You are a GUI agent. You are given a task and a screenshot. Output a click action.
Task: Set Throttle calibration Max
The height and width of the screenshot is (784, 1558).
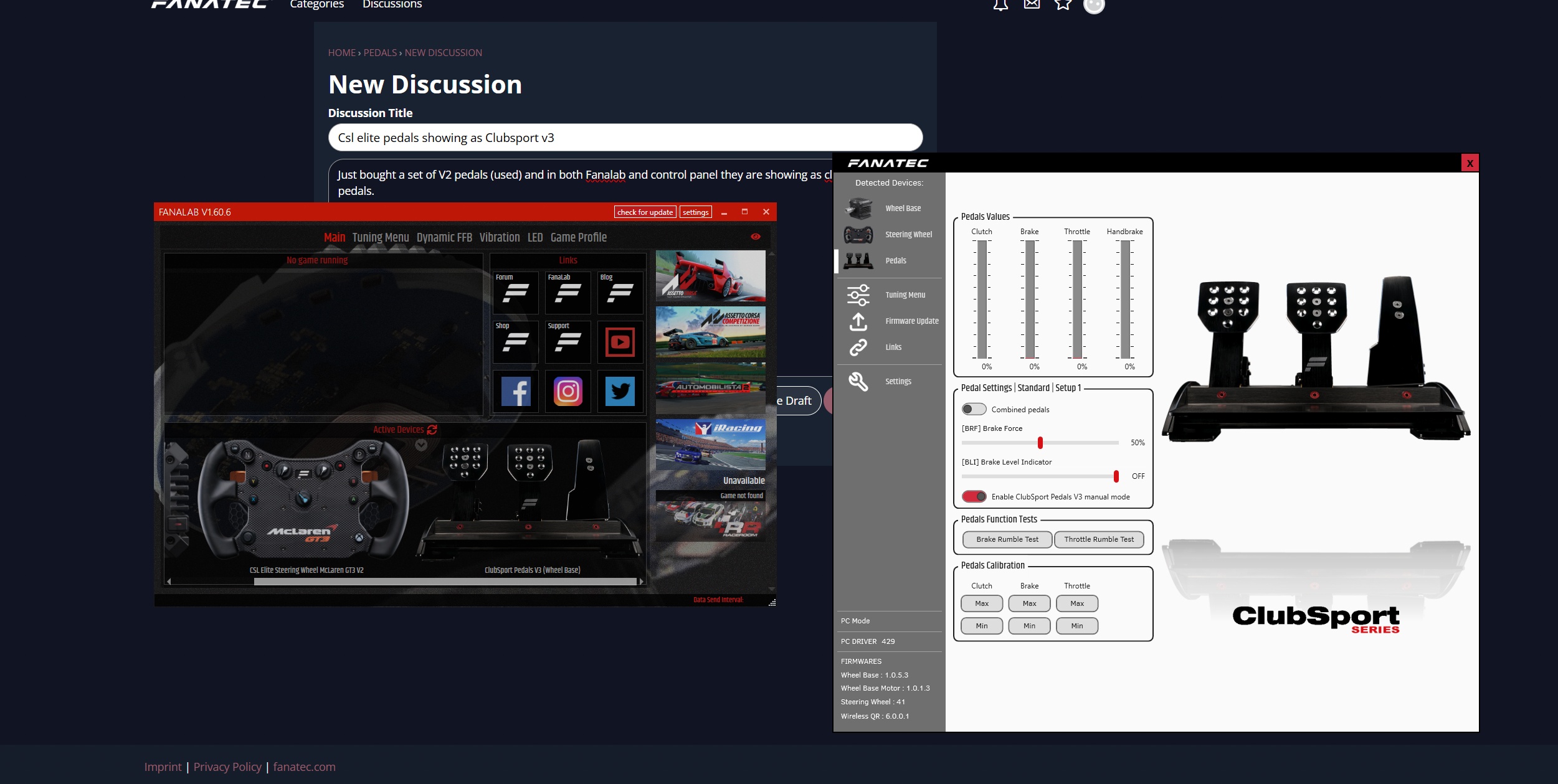[x=1077, y=603]
